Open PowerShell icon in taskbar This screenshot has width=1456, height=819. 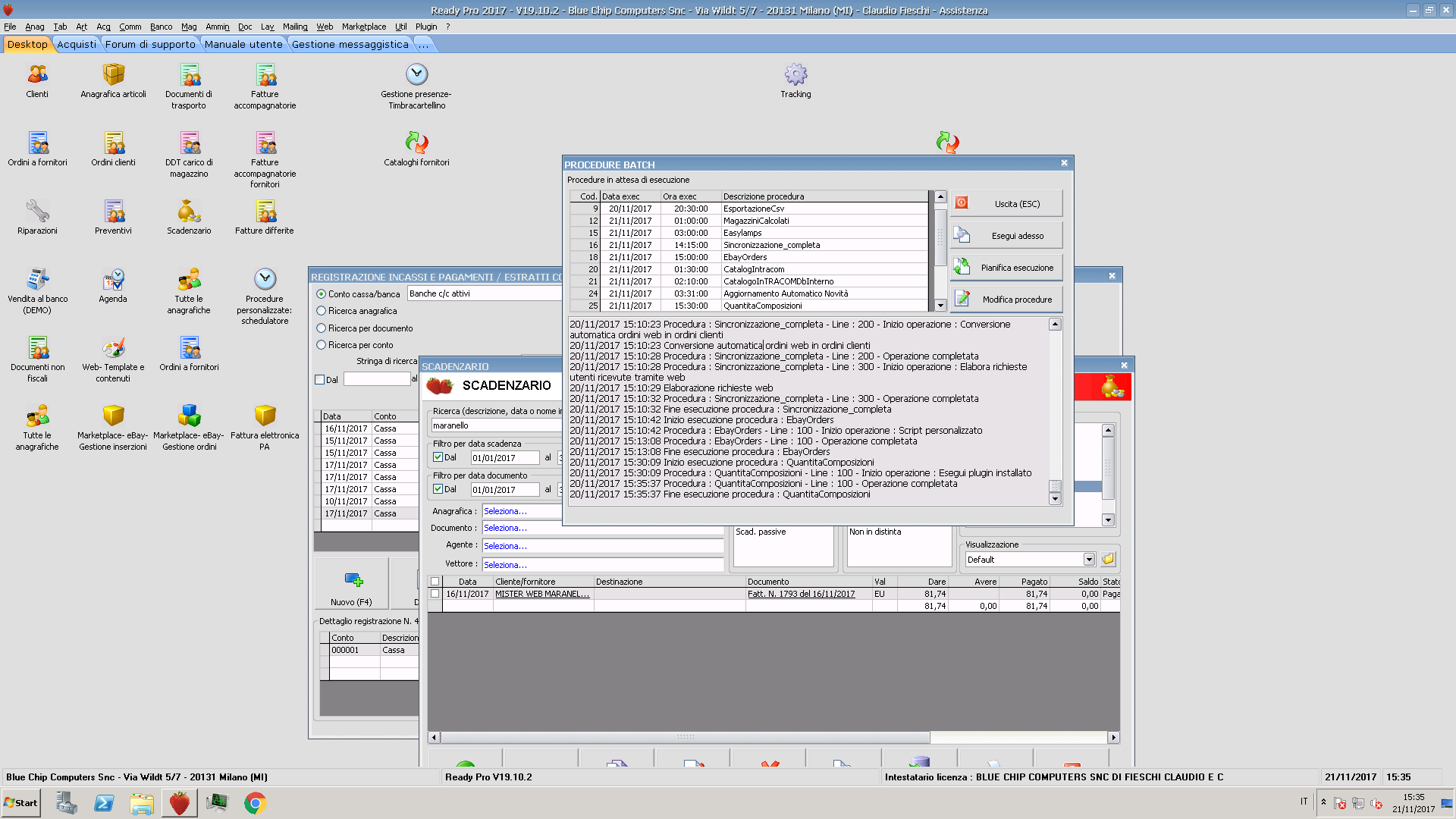[x=104, y=803]
